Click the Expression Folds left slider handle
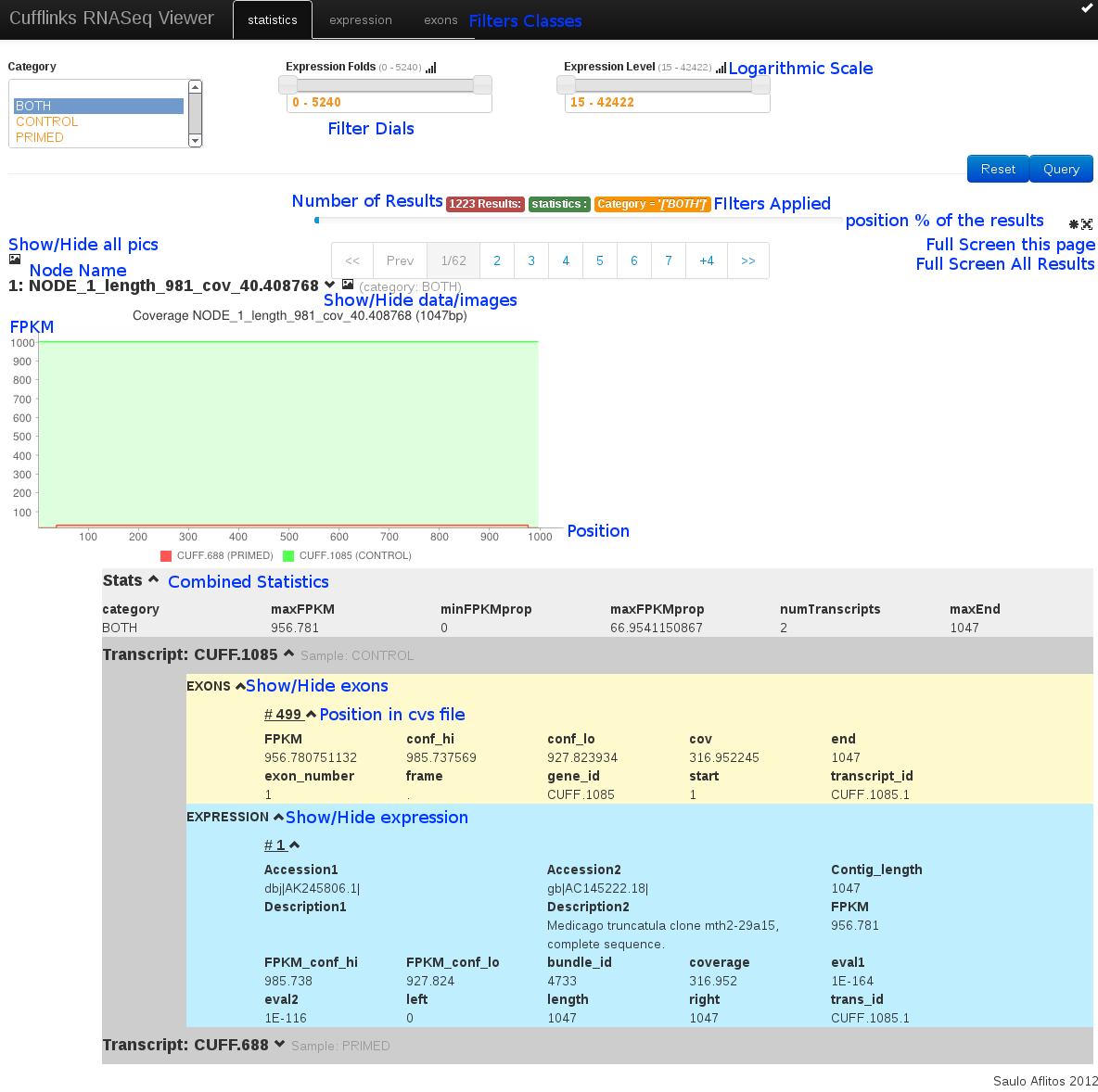The height and width of the screenshot is (1092, 1098). coord(287,84)
